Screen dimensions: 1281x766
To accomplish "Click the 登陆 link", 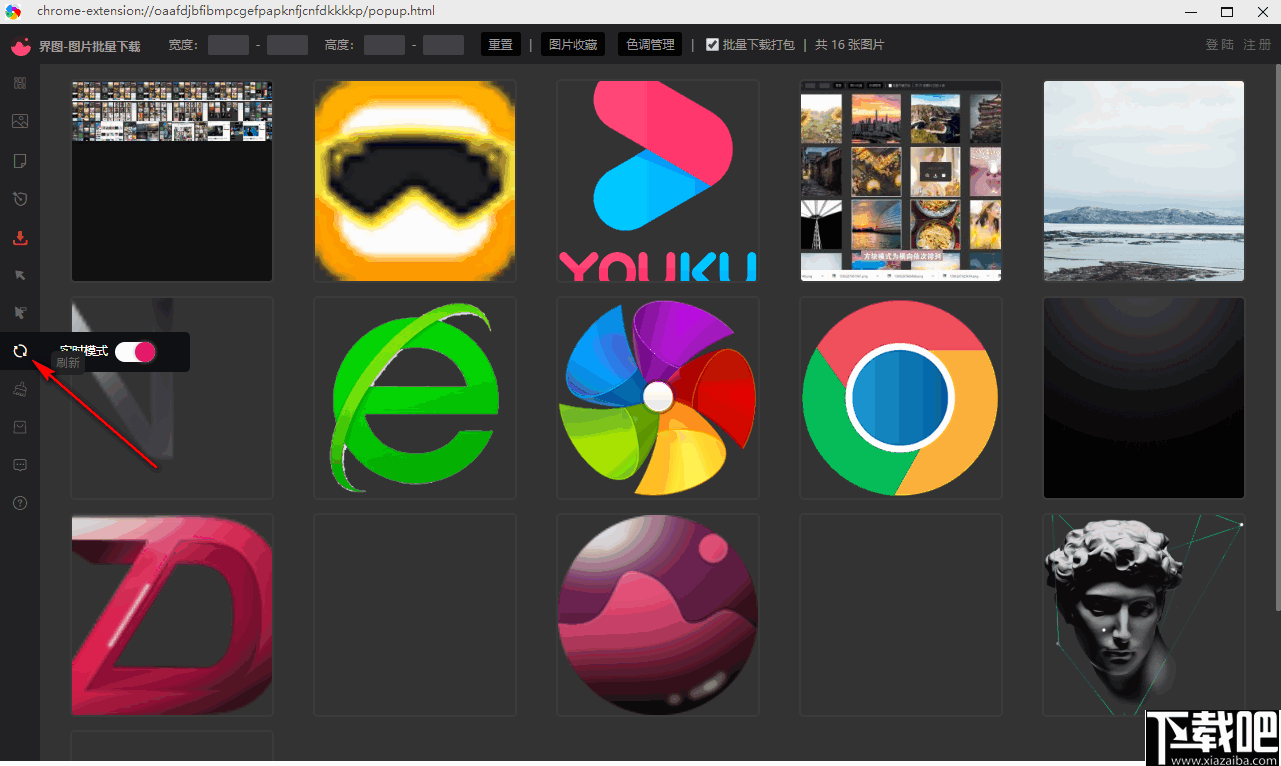I will [x=1220, y=45].
